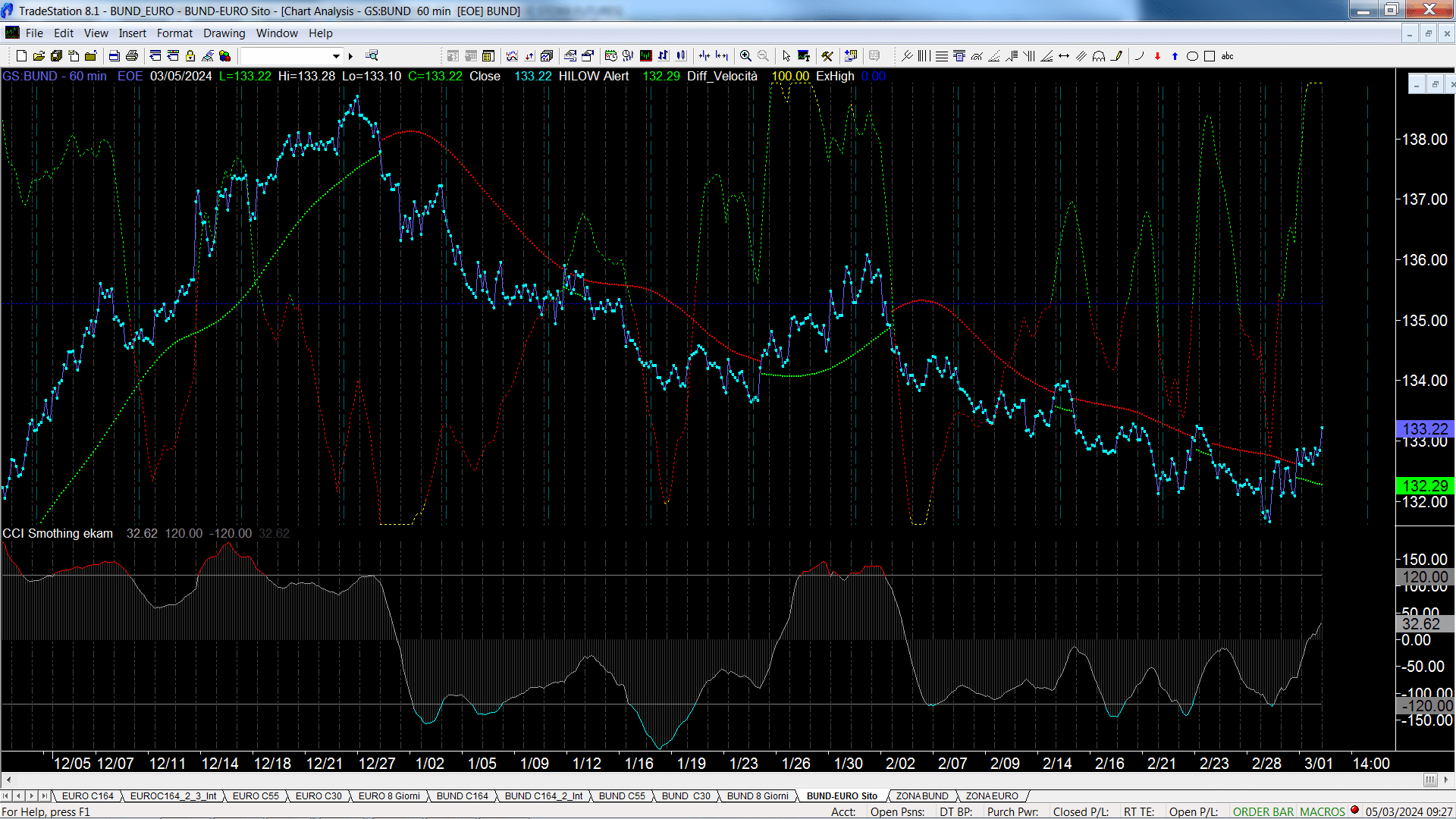Zoom in with the plus magnifier
This screenshot has height=819, width=1456.
point(745,55)
